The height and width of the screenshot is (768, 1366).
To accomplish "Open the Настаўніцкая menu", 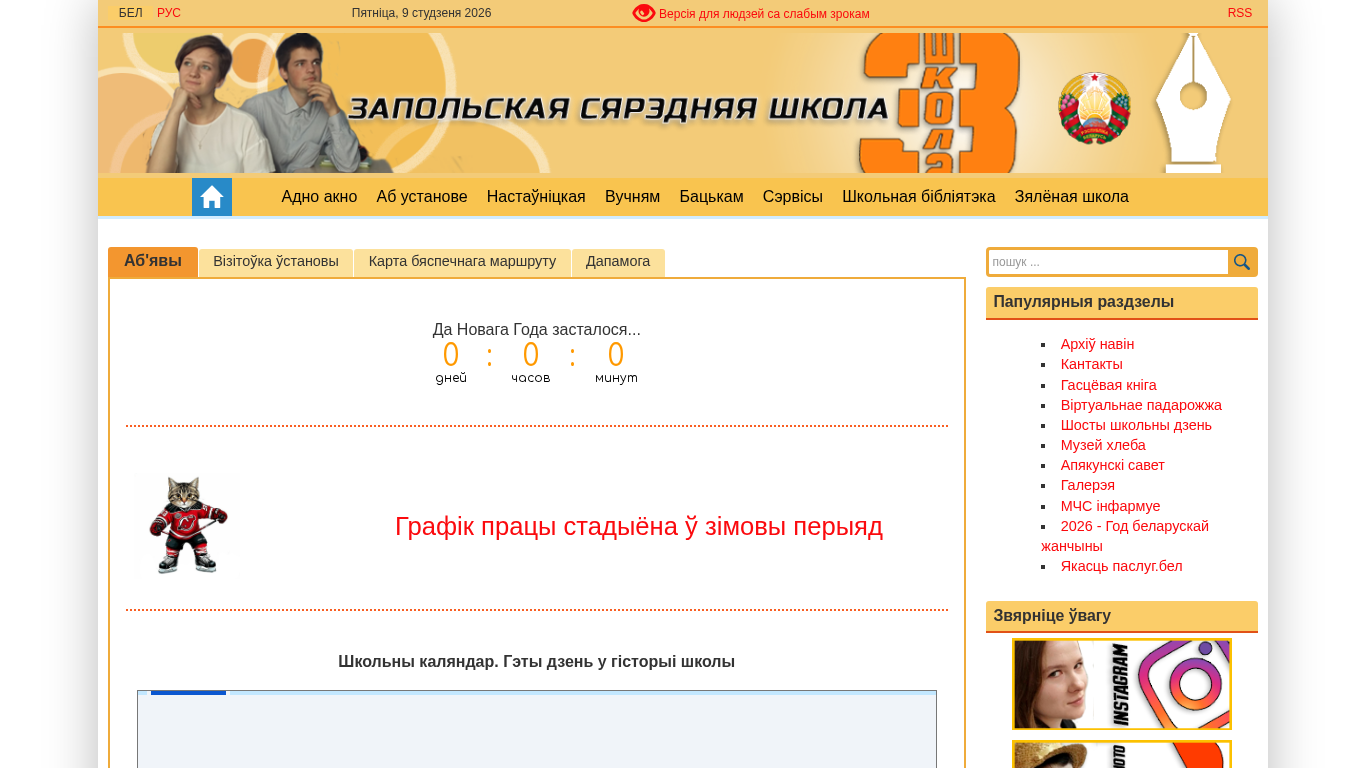I will pyautogui.click(x=536, y=197).
